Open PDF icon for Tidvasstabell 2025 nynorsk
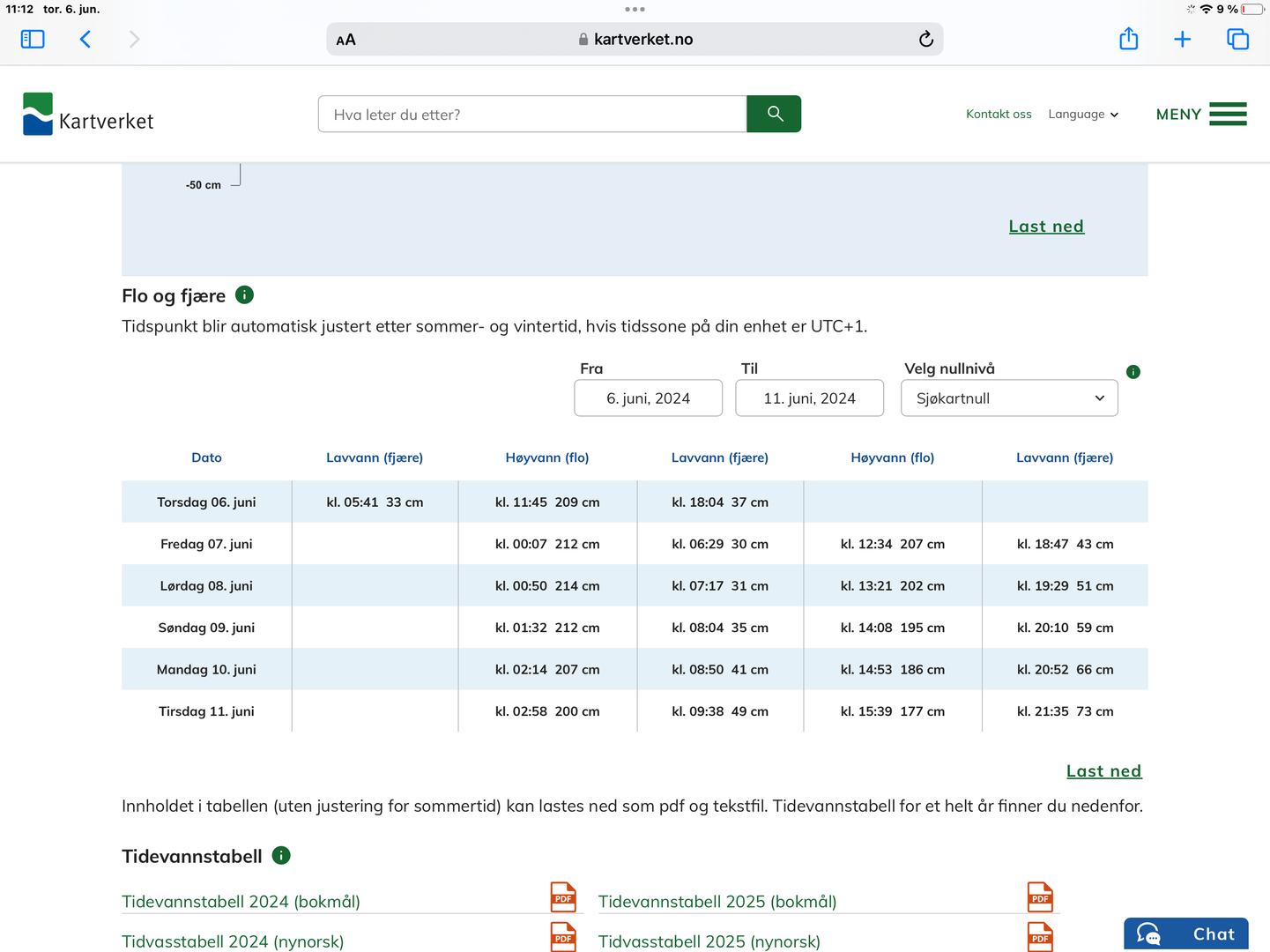 tap(1040, 937)
